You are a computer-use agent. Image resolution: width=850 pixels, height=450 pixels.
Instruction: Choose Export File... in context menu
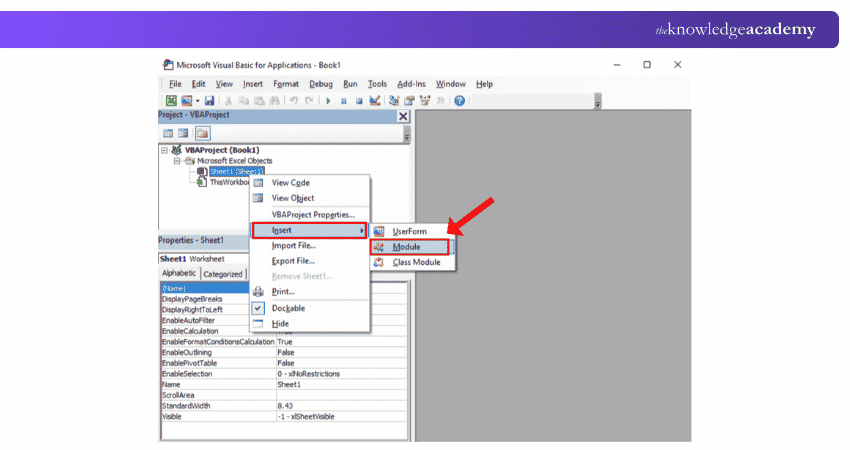coord(310,261)
